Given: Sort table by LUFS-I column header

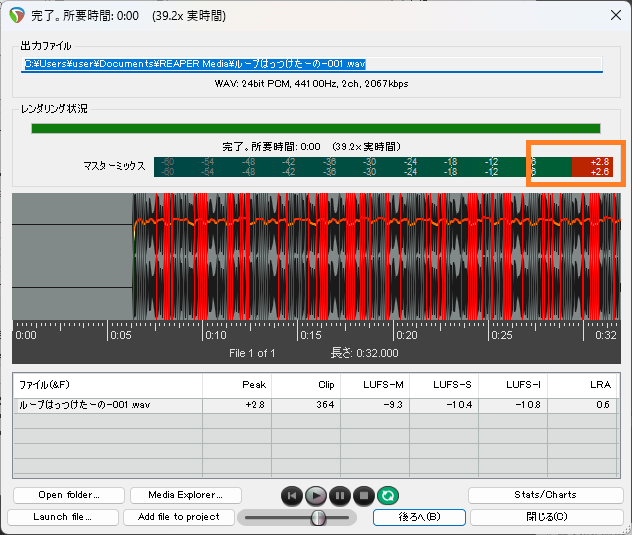Looking at the screenshot, I should coord(511,384).
